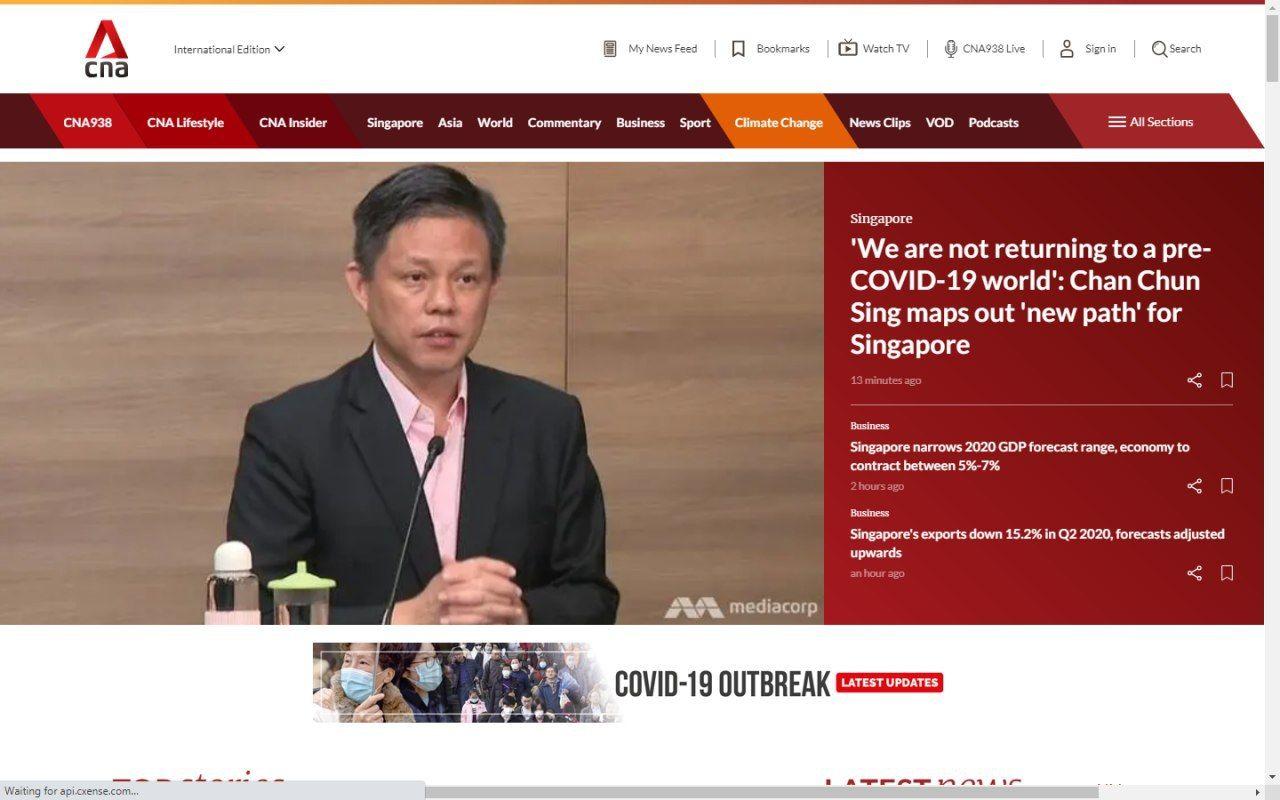The width and height of the screenshot is (1280, 800).
Task: Go to the Business section
Action: pos(640,123)
